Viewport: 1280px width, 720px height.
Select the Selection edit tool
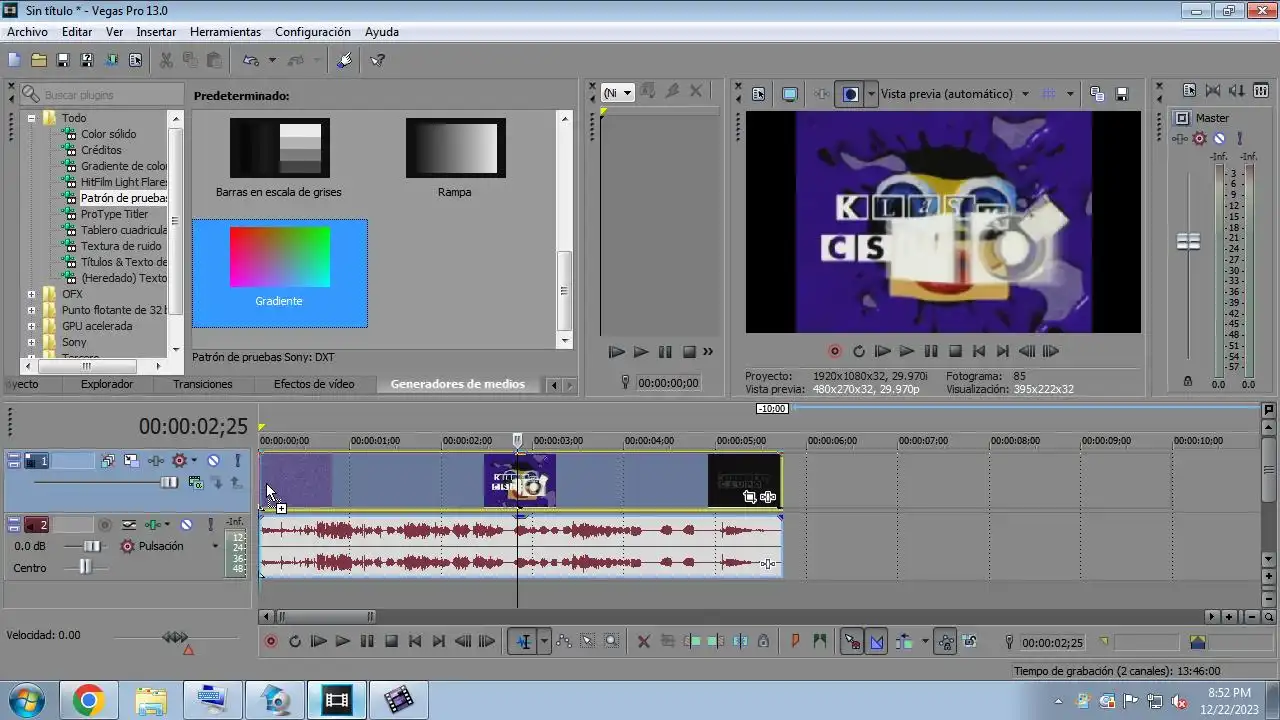pyautogui.click(x=588, y=642)
